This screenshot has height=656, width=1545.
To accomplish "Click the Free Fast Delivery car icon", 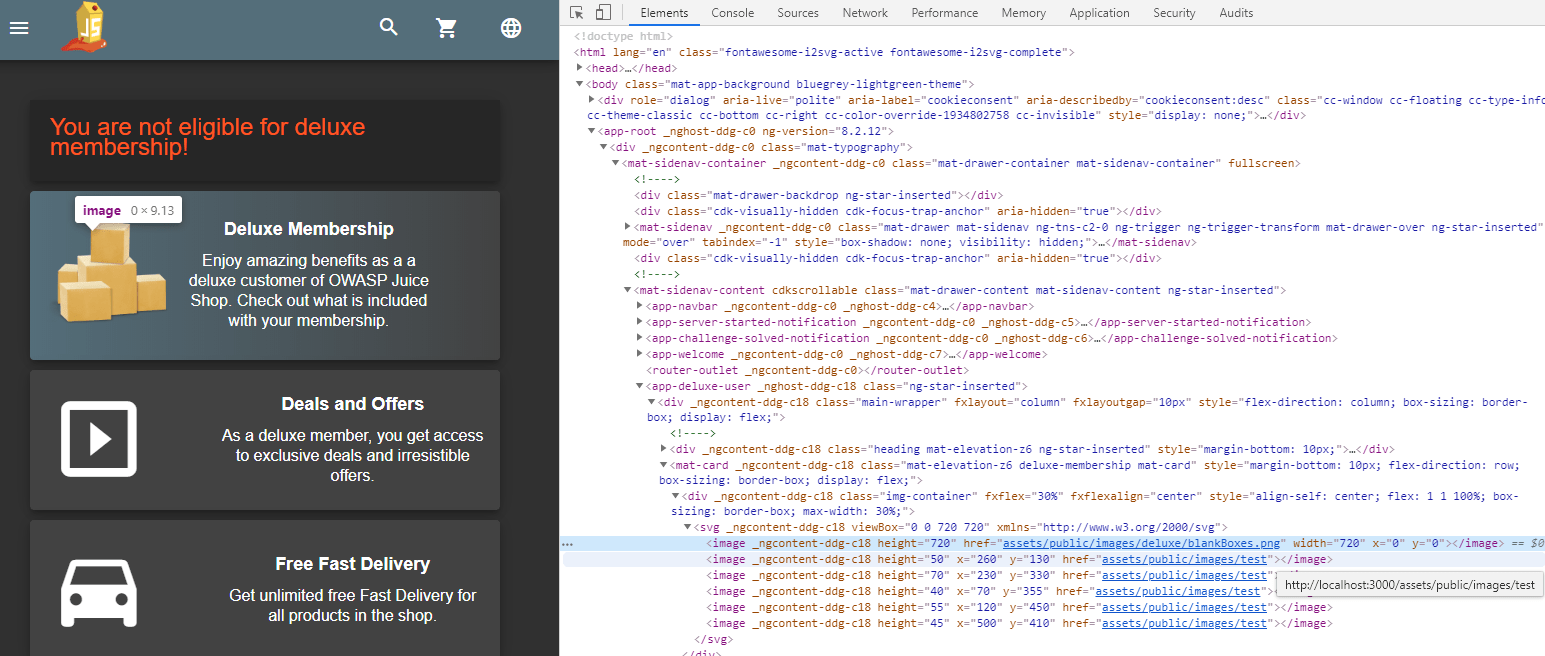I will click(x=98, y=593).
